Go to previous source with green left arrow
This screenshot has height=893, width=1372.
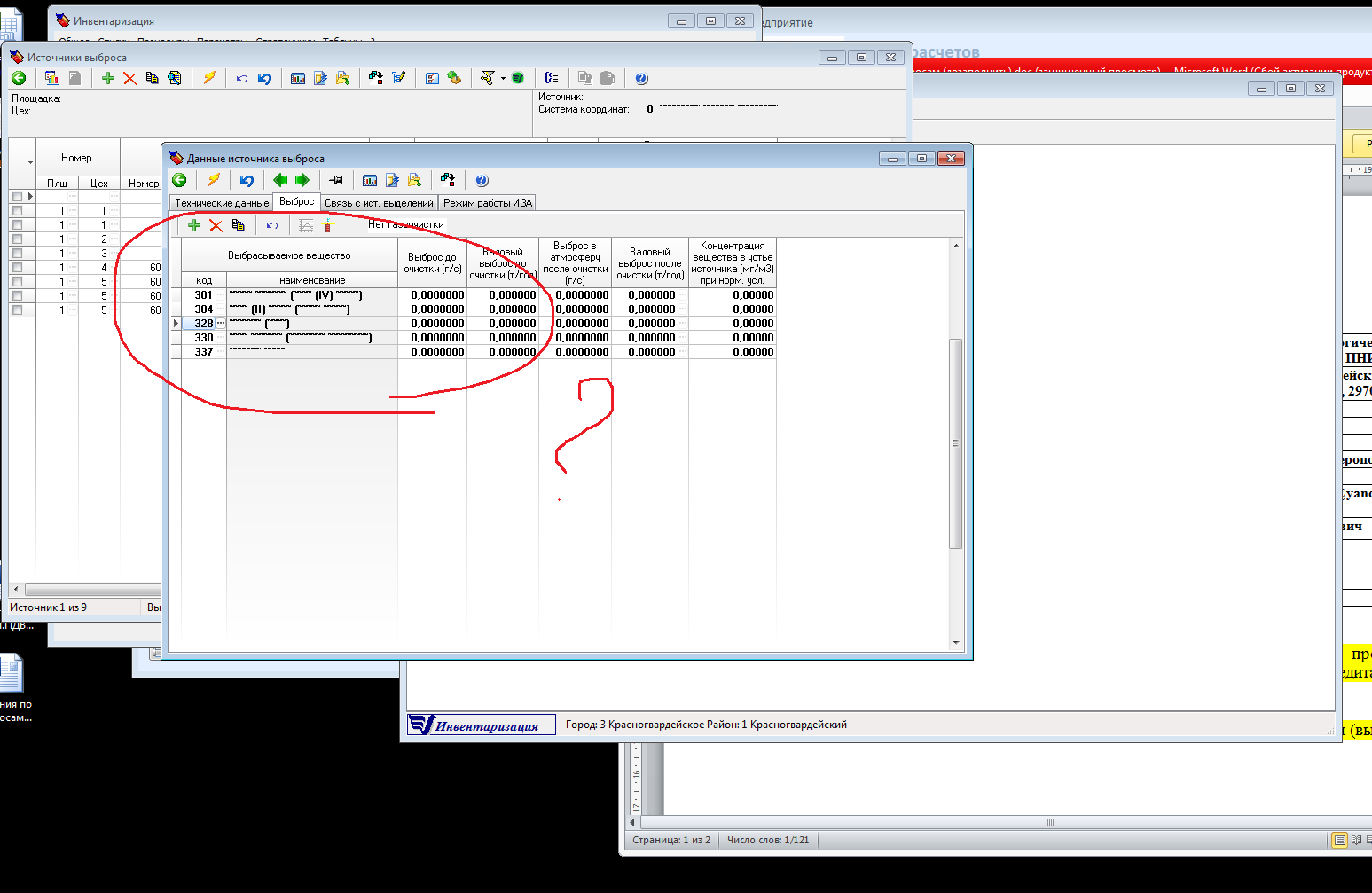click(x=280, y=181)
